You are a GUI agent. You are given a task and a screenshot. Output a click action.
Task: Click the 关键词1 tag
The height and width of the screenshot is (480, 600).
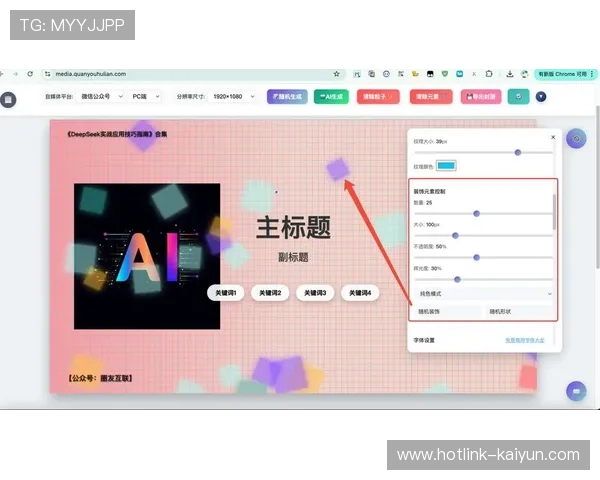tap(225, 293)
